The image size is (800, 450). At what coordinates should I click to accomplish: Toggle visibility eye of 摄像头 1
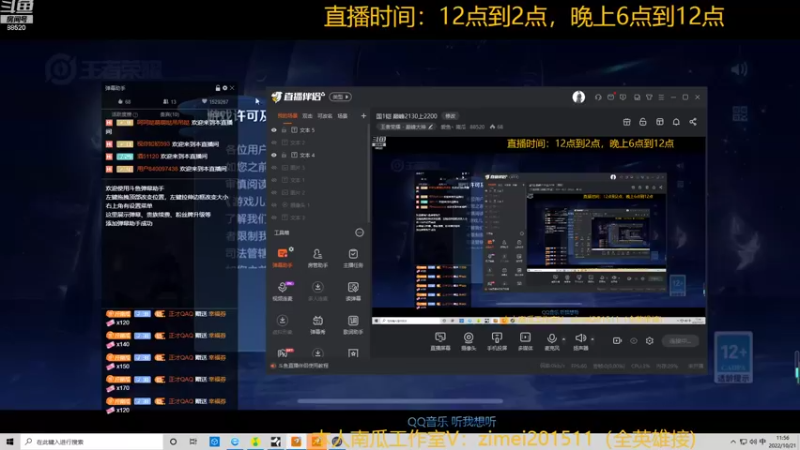point(274,205)
